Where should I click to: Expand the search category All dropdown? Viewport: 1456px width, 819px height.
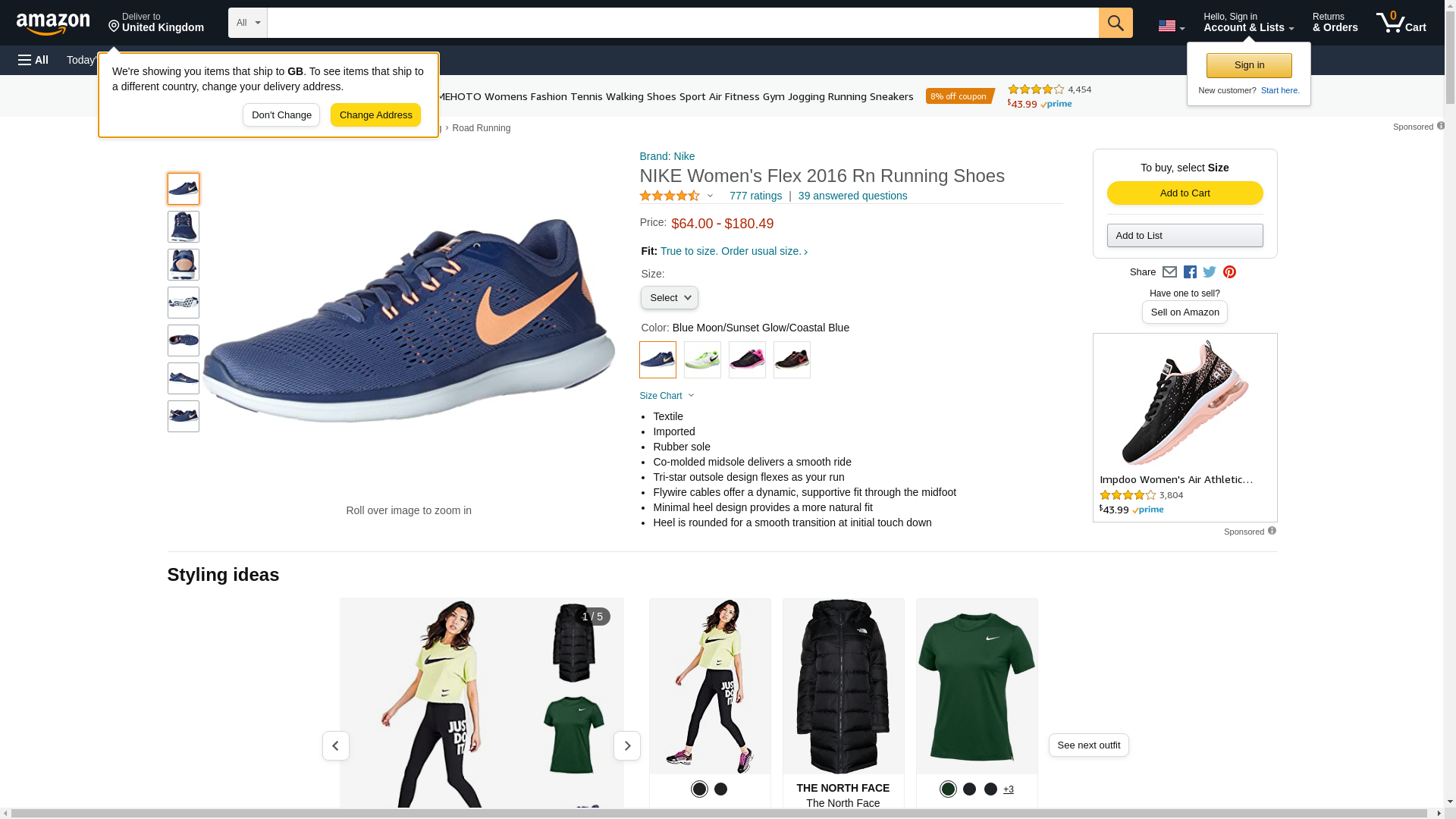pyautogui.click(x=247, y=23)
